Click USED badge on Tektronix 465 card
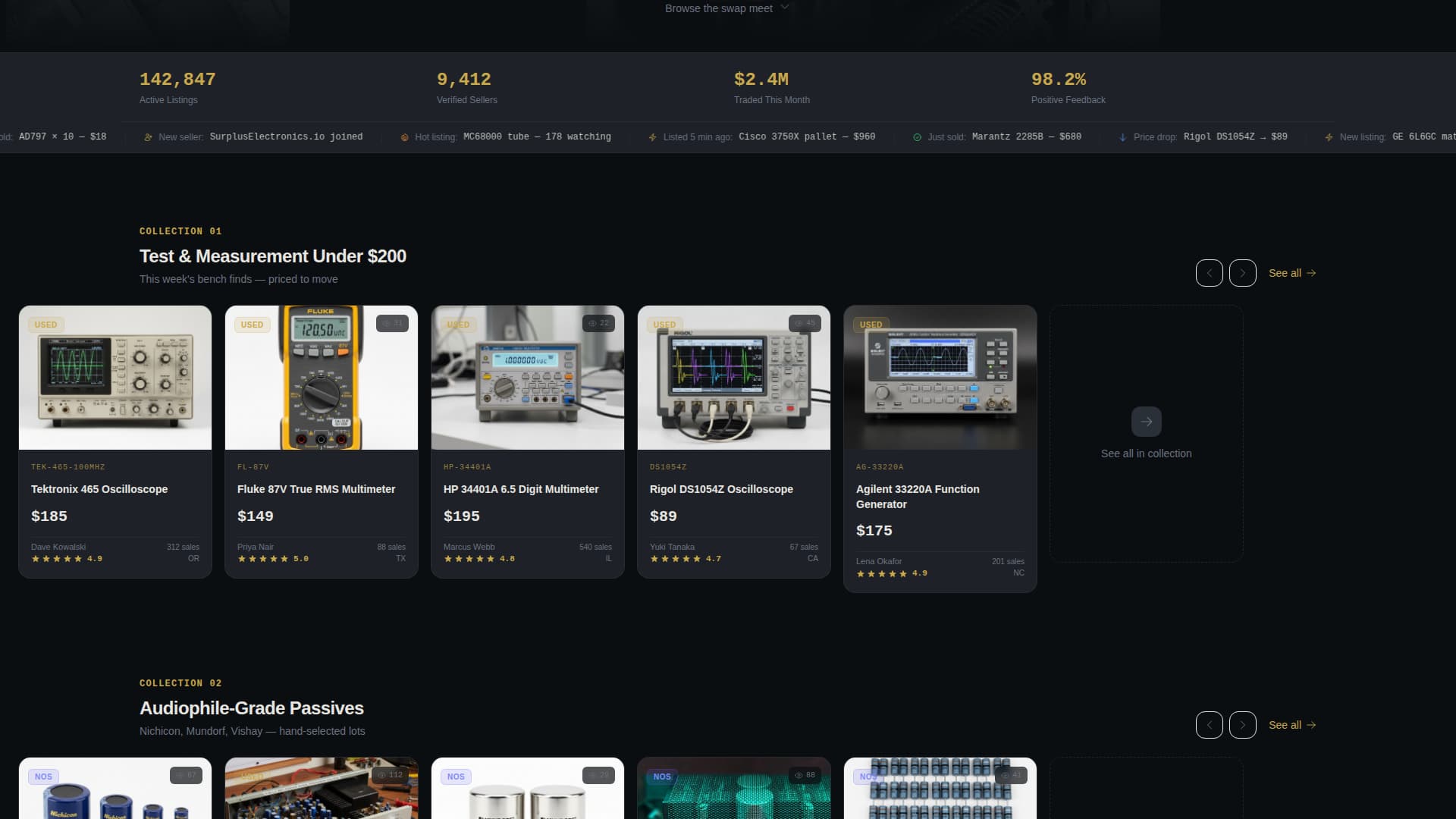 (x=45, y=325)
